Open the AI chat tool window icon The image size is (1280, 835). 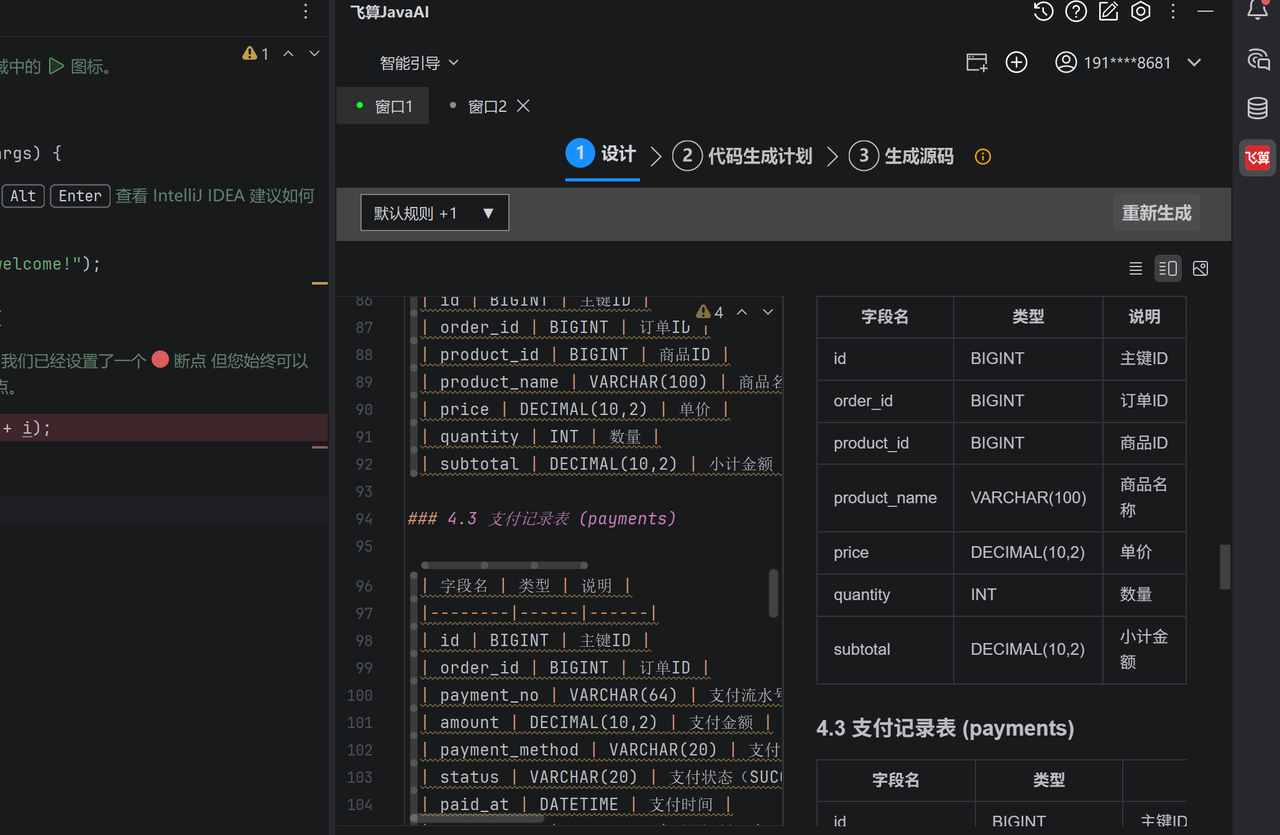pyautogui.click(x=1258, y=60)
